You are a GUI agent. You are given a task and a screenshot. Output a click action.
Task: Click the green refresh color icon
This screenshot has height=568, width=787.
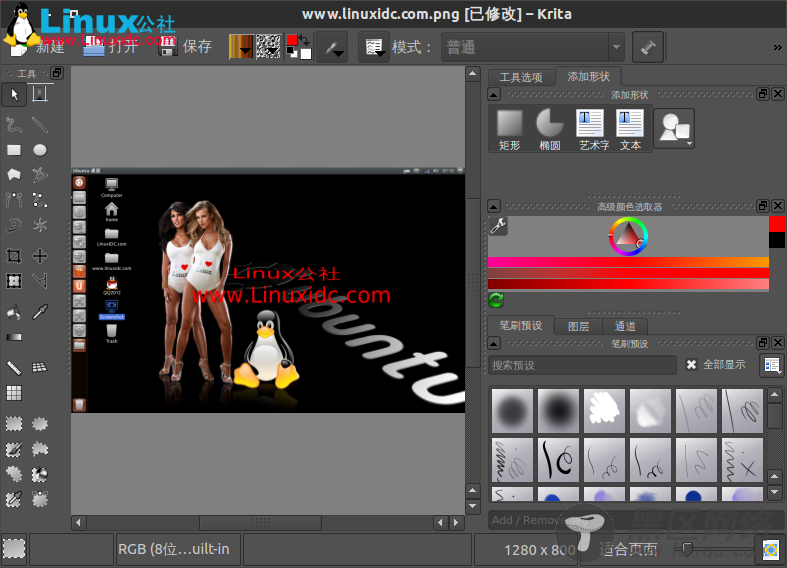pos(496,300)
